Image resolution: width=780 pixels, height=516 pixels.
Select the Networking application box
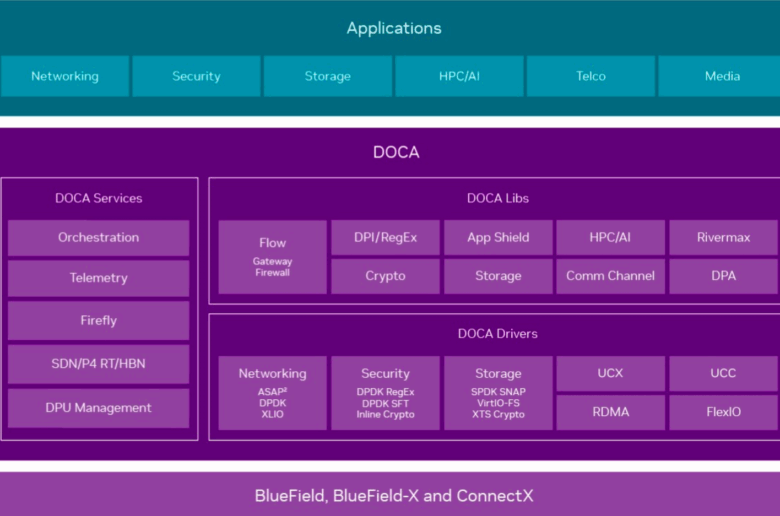point(65,76)
